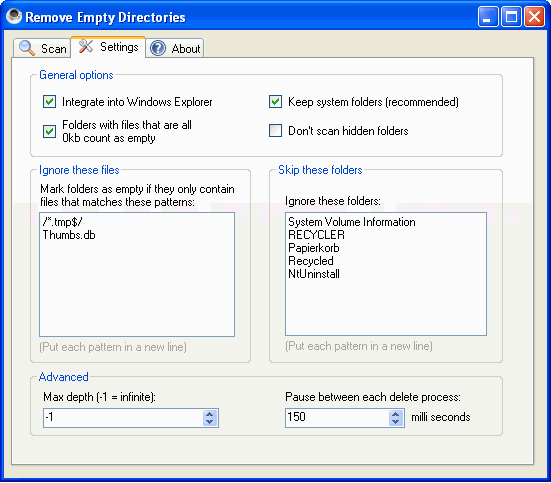The height and width of the screenshot is (483, 551).
Task: Click the wrench icon on Settings tab
Action: click(x=85, y=46)
